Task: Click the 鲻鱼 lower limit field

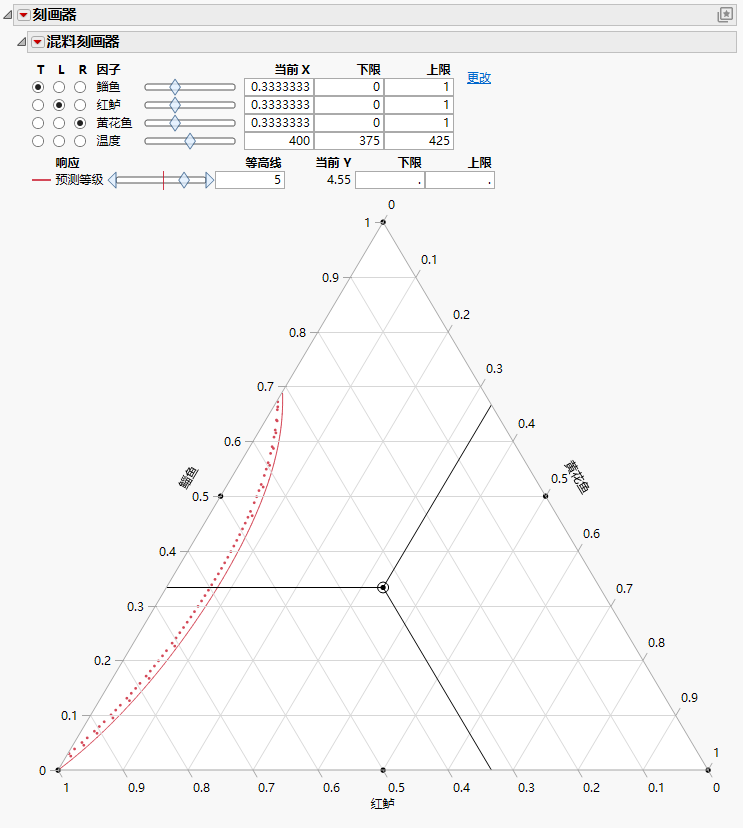Action: click(349, 87)
